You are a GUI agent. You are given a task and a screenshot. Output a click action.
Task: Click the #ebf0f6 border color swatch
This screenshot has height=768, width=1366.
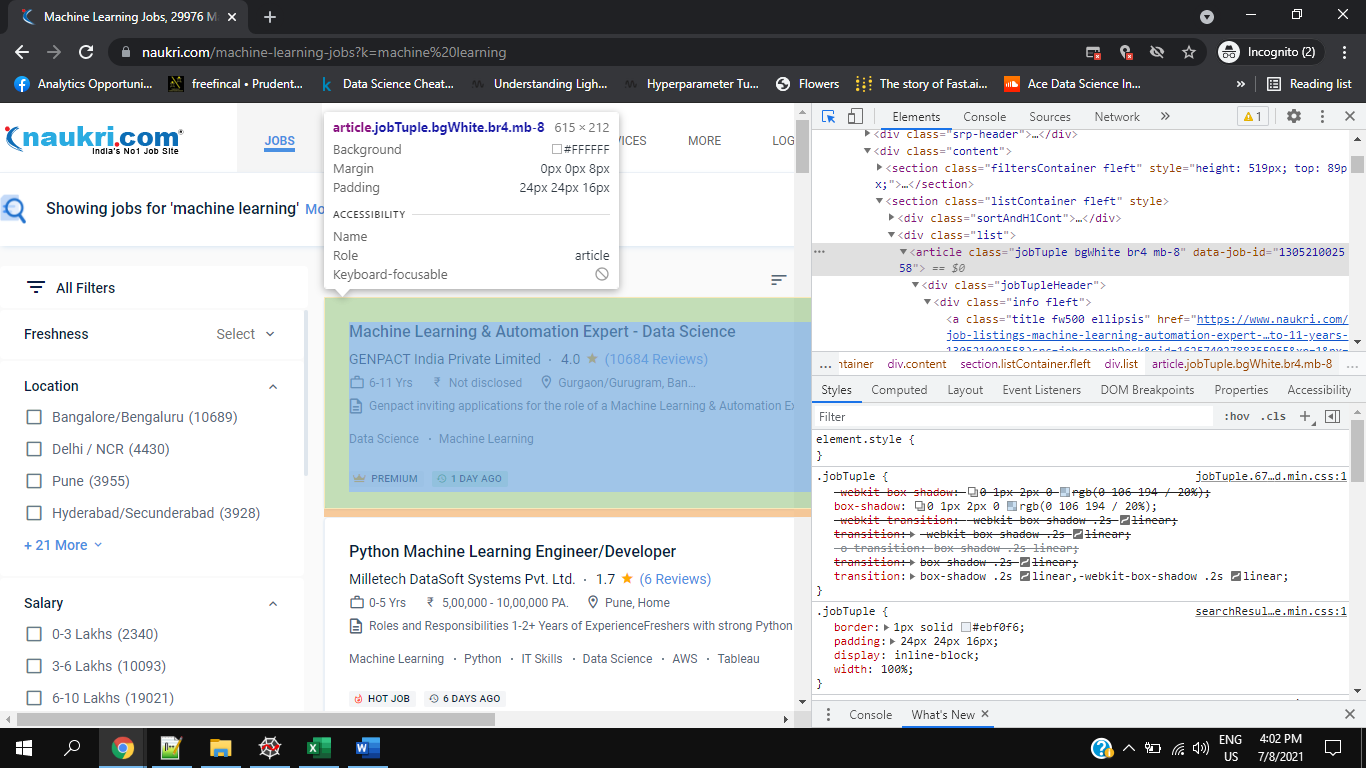tap(966, 627)
